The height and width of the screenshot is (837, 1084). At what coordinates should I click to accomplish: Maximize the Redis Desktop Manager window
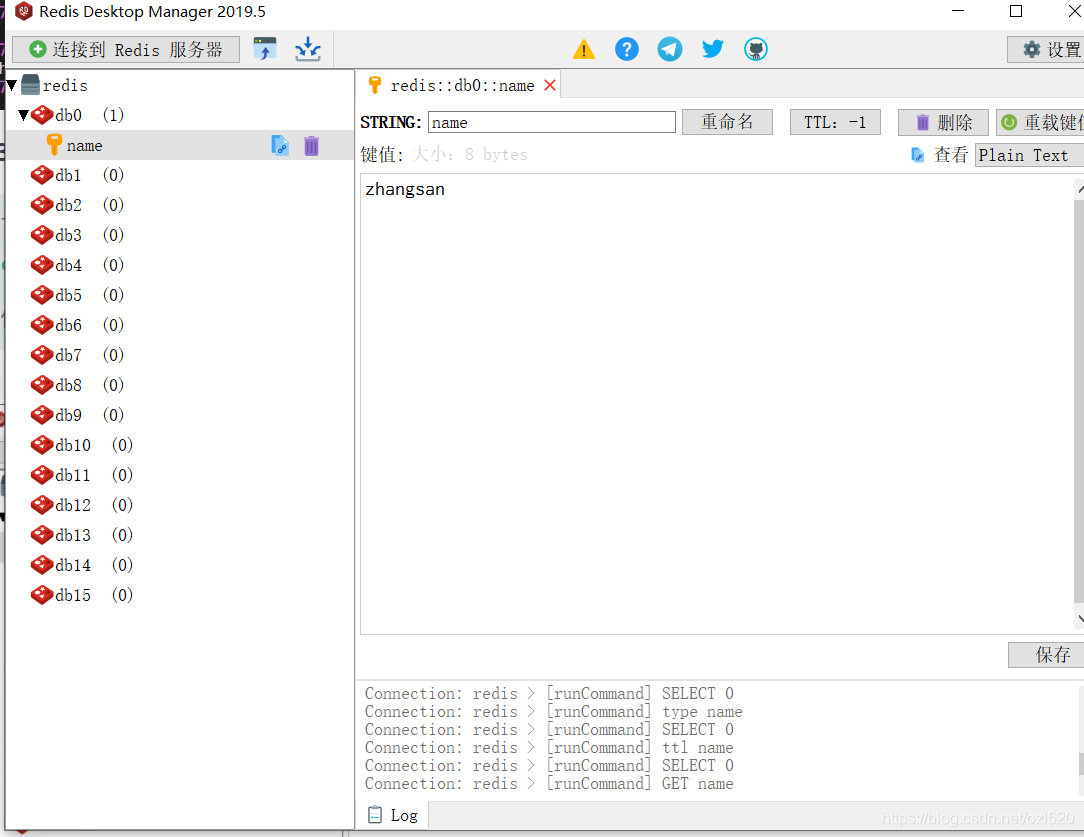(1016, 11)
